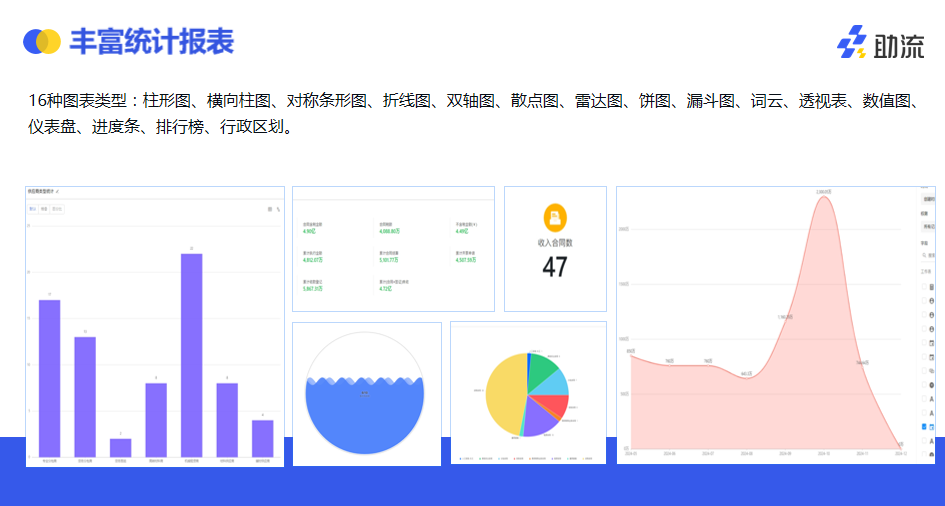Select the third tab above the bar chart

coord(58,209)
